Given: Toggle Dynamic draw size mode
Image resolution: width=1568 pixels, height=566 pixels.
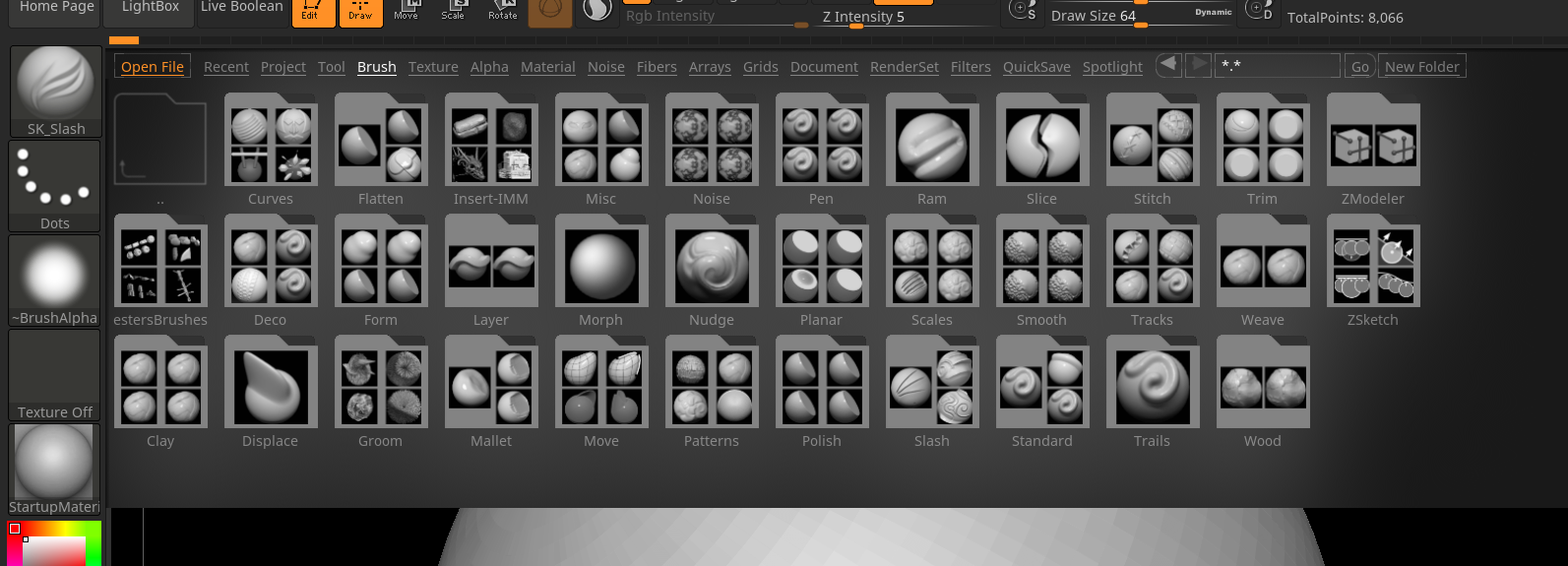Looking at the screenshot, I should [x=1213, y=12].
